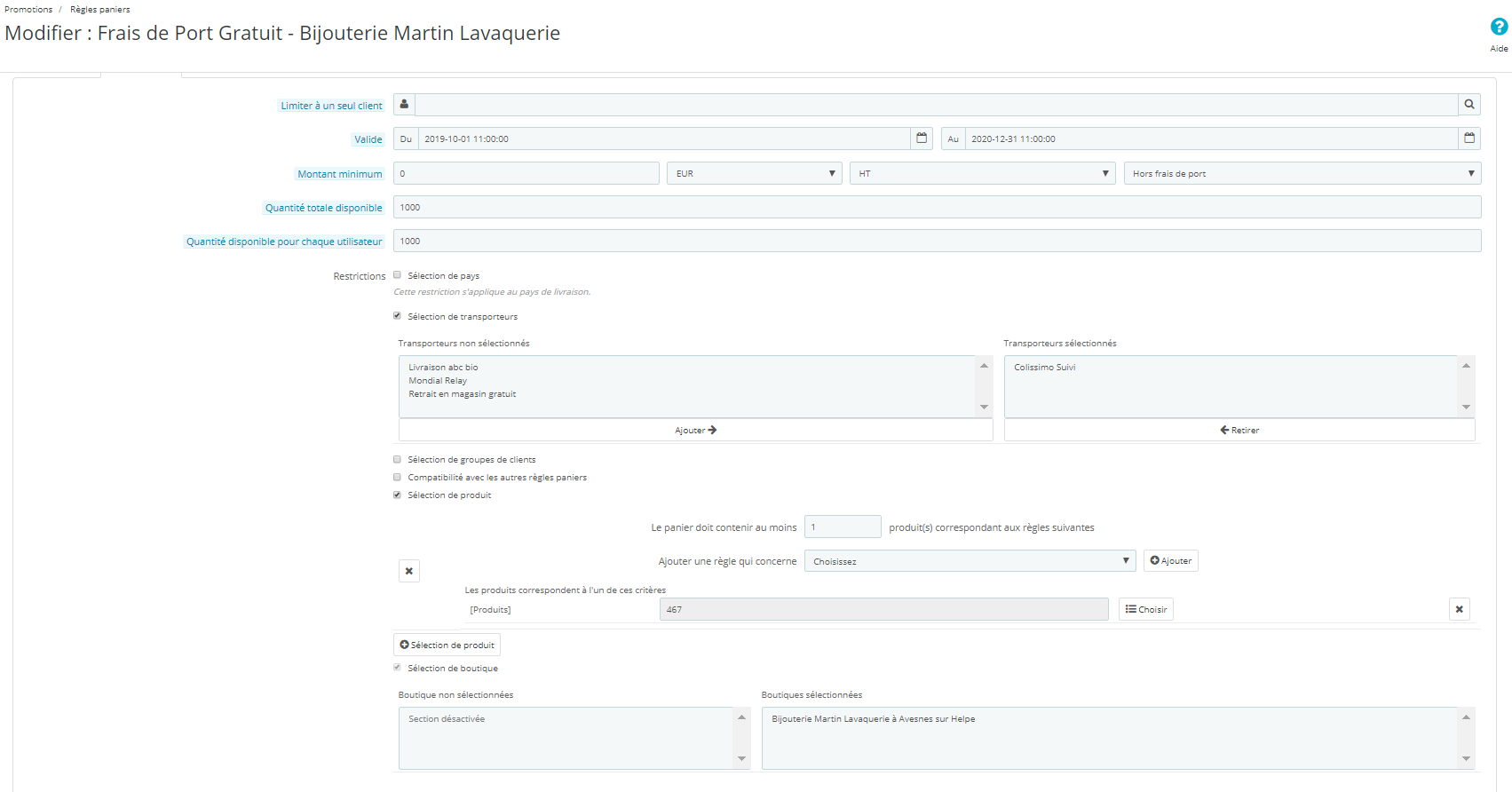Click the Quantité totale disponible field
Screen dimensions: 1512x792
[x=937, y=207]
